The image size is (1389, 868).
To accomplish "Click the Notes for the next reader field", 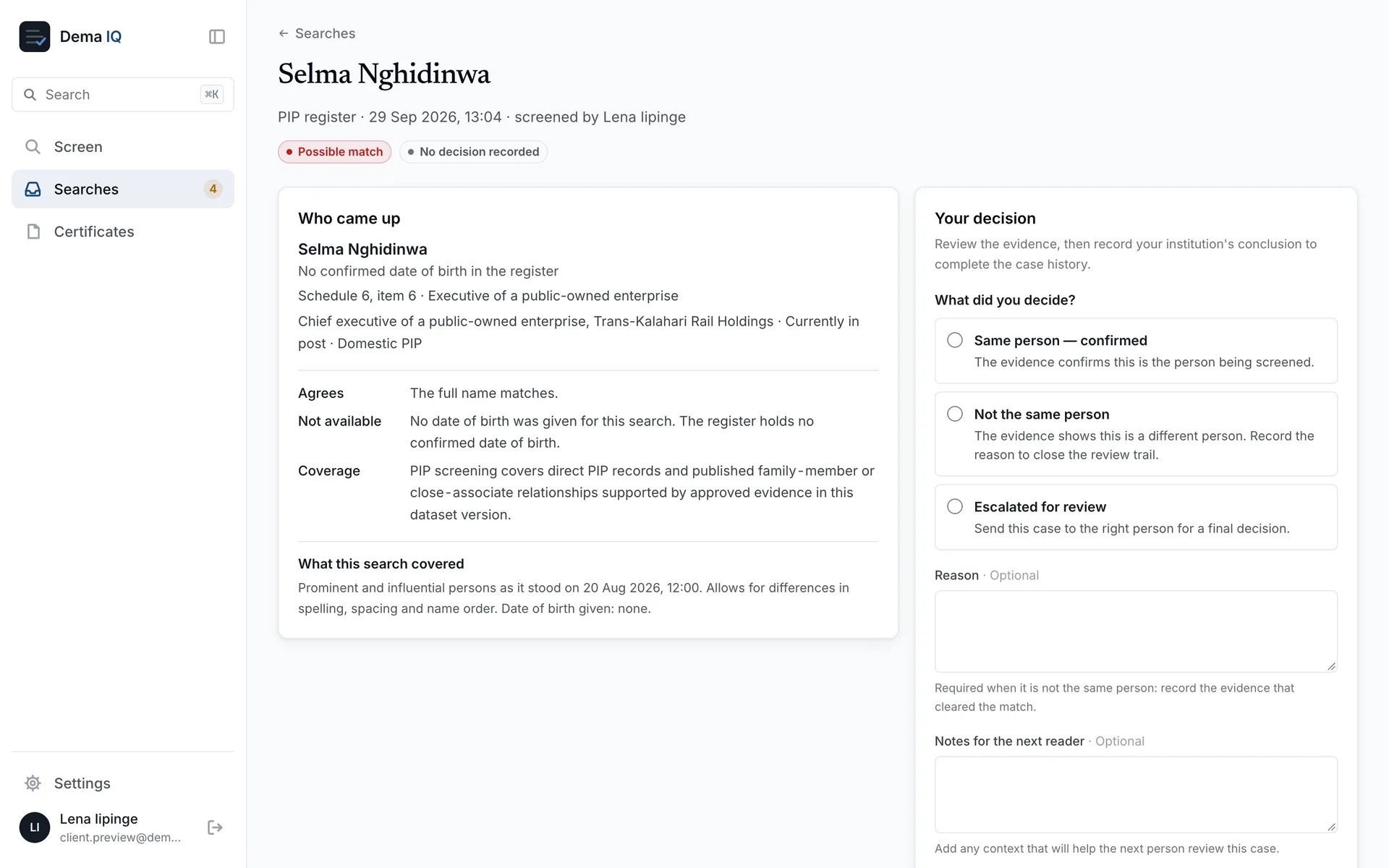I will [x=1136, y=795].
